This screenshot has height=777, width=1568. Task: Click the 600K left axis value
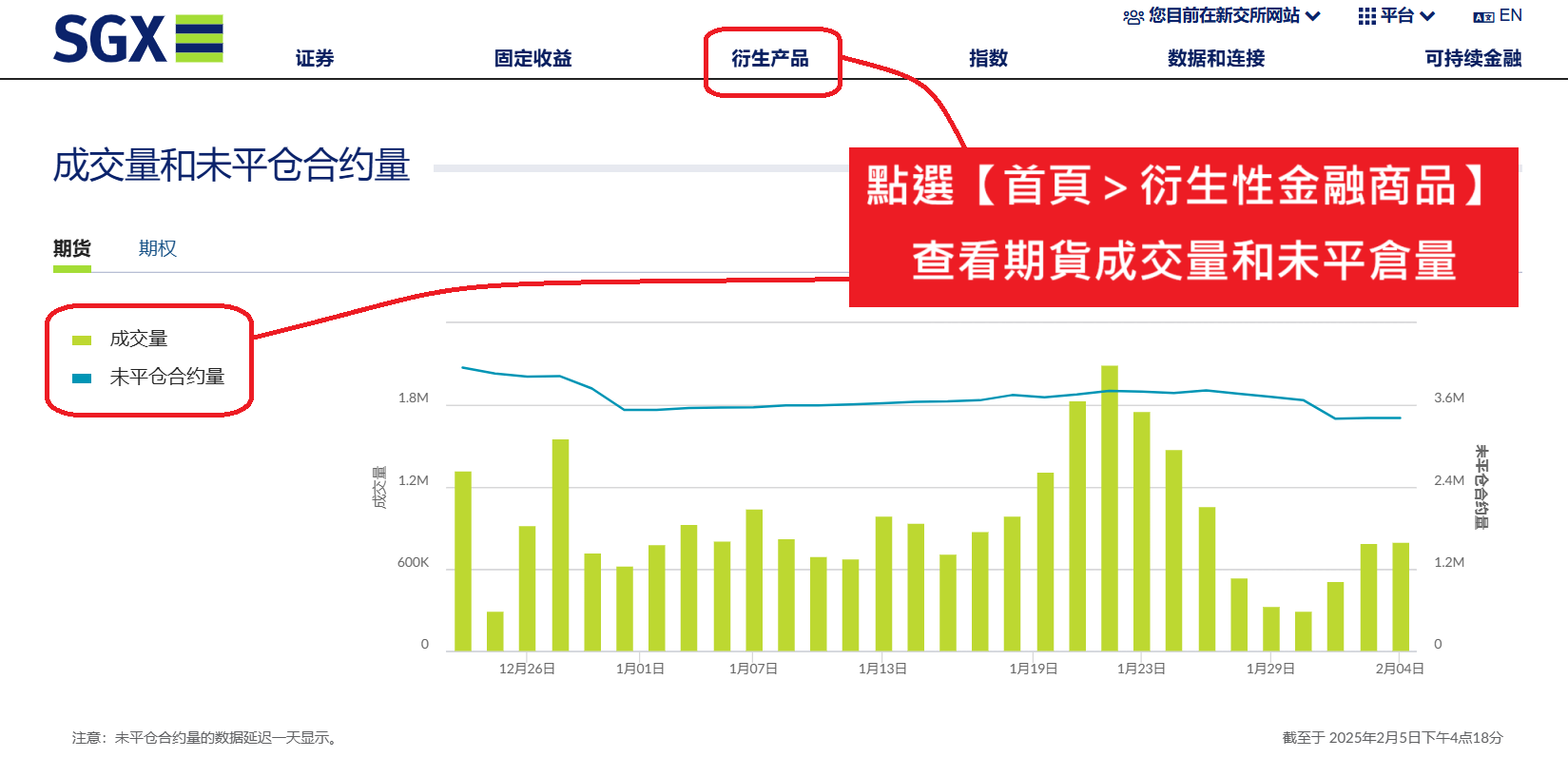point(414,563)
